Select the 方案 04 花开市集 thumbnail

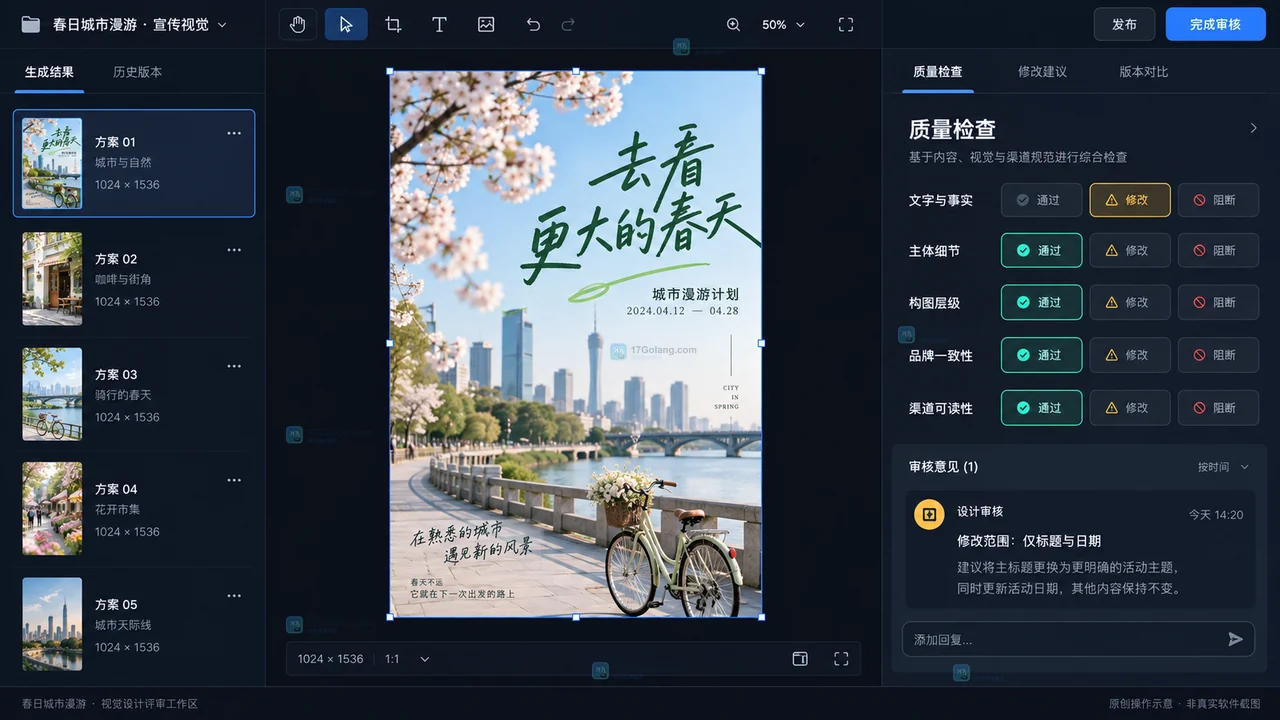point(52,509)
